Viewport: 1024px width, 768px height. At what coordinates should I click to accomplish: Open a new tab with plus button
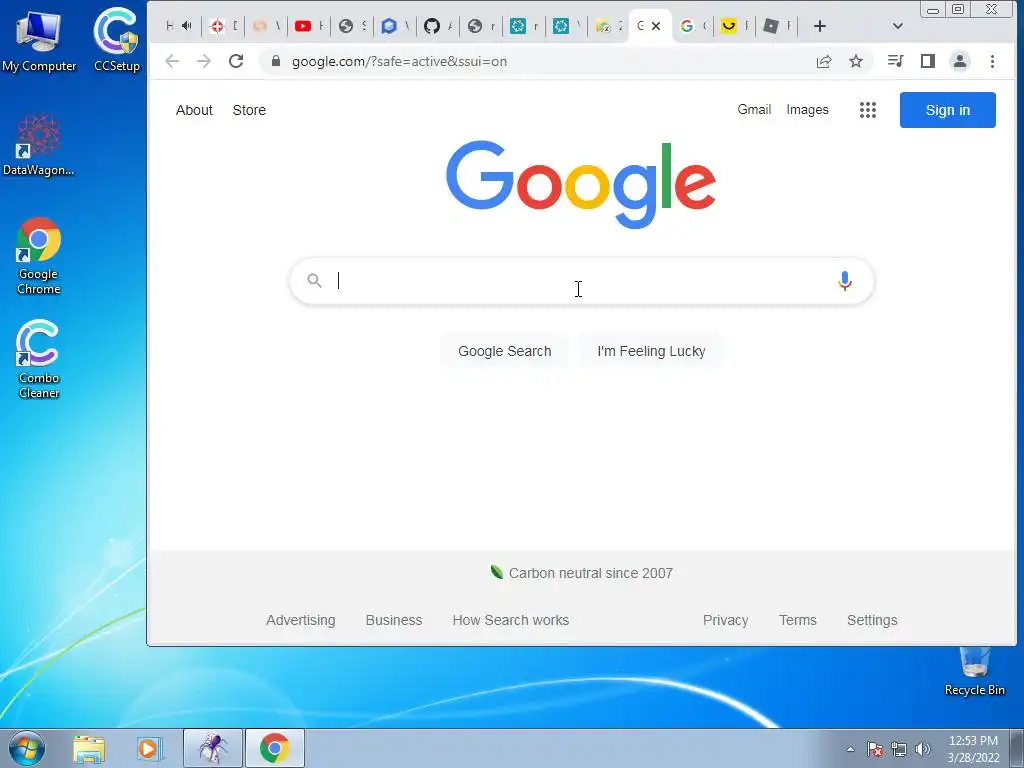point(820,26)
